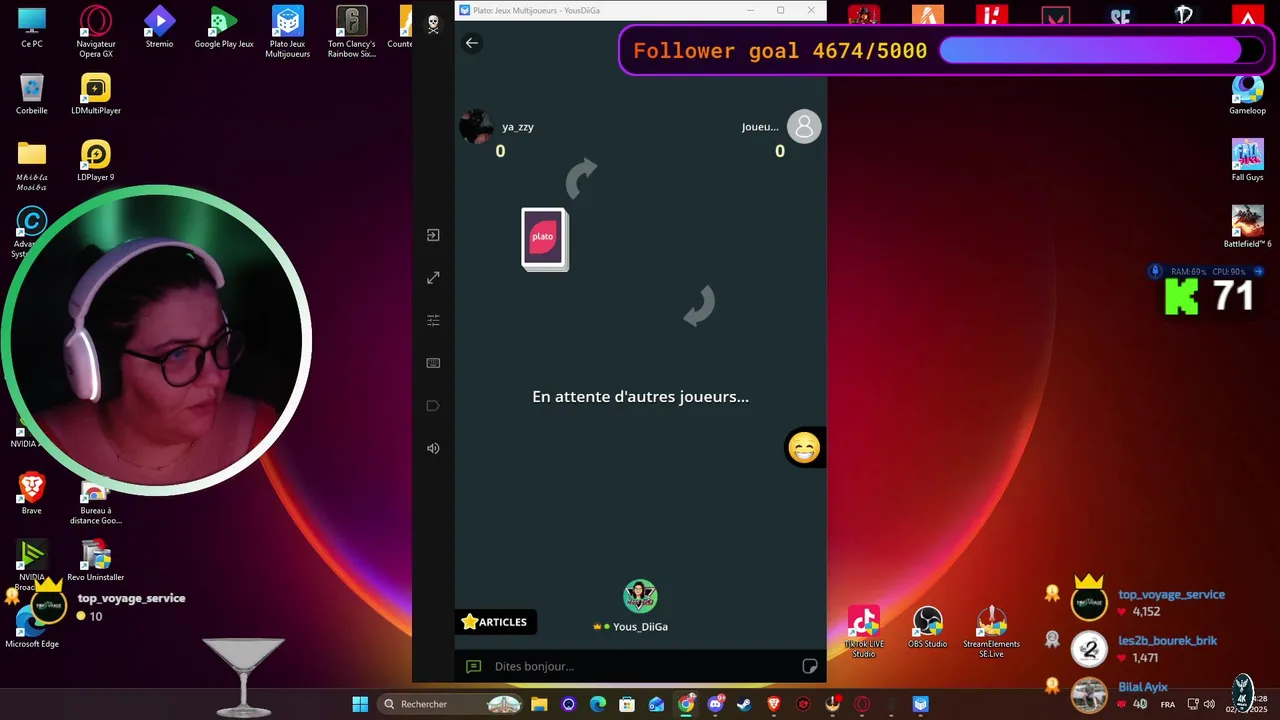Viewport: 1280px width, 720px height.
Task: Open Corbeille recycle bin
Action: tap(32, 94)
